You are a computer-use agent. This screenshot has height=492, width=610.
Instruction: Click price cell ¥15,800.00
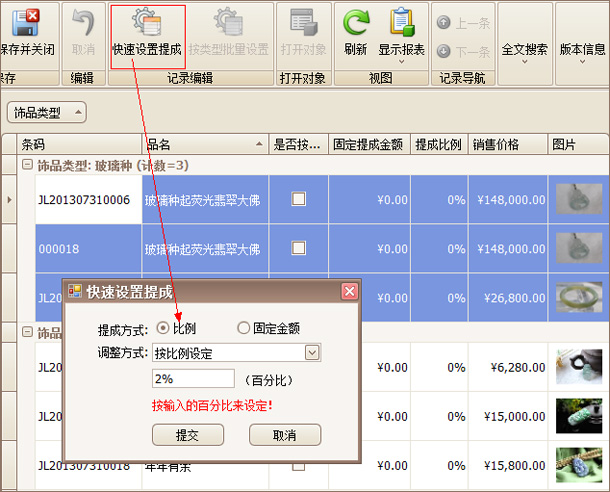(508, 465)
